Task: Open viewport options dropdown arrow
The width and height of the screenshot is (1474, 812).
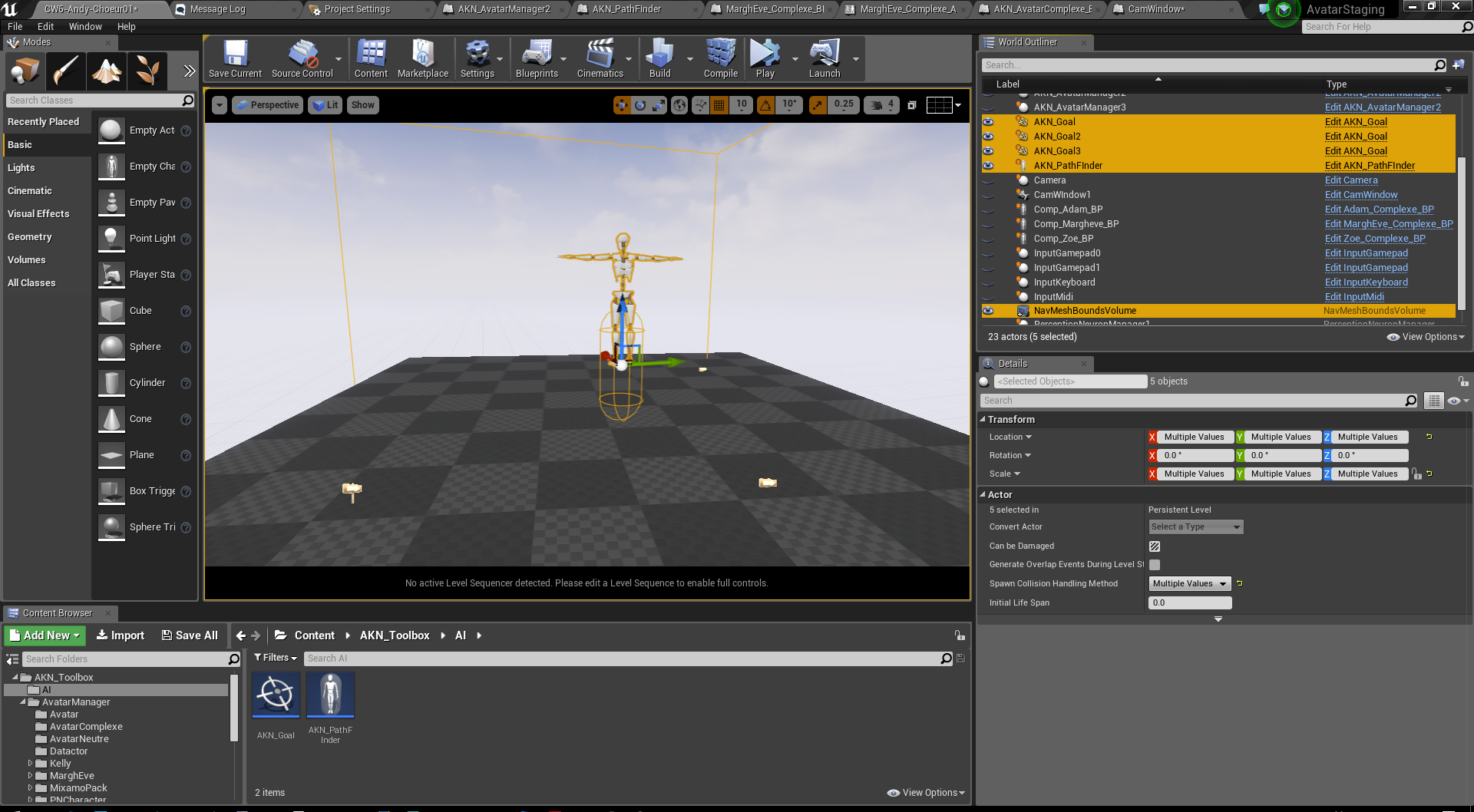Action: click(220, 105)
